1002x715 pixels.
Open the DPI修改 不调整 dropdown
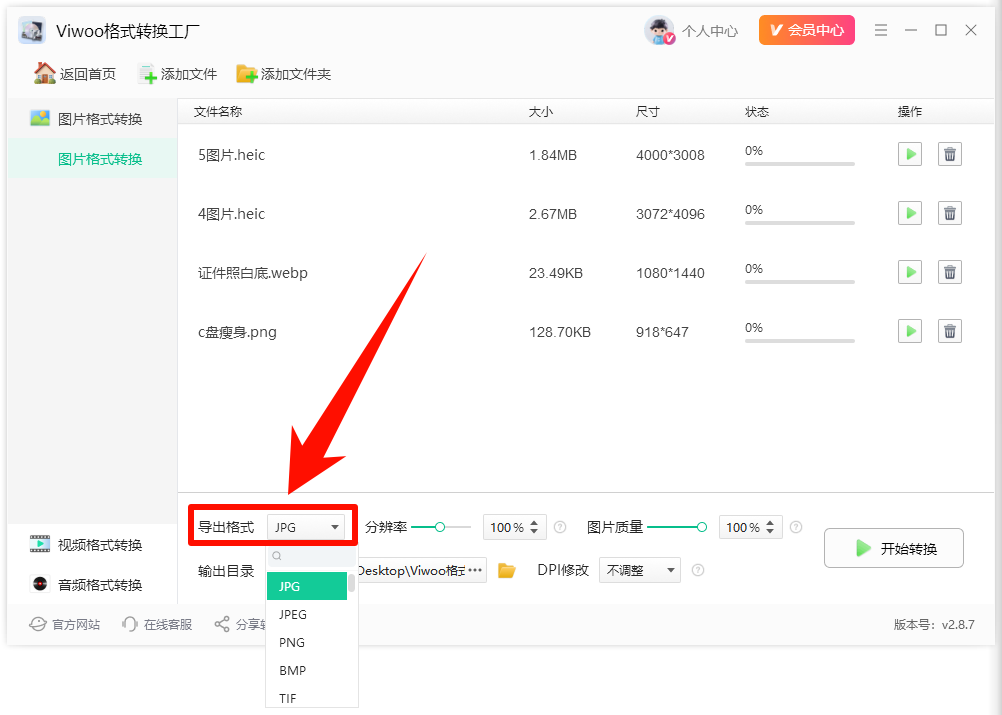coord(640,570)
